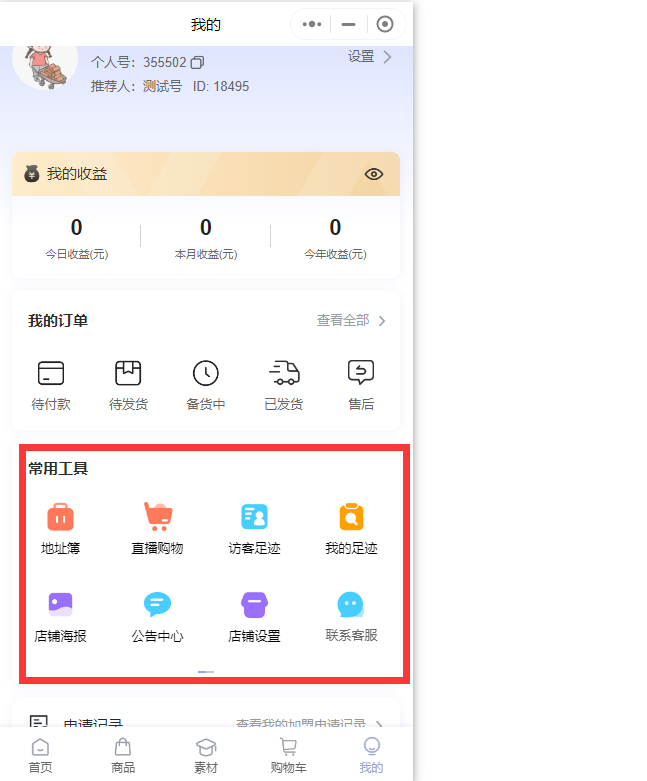Expand 查看全部 to view all orders
647x781 pixels.
[x=351, y=321]
